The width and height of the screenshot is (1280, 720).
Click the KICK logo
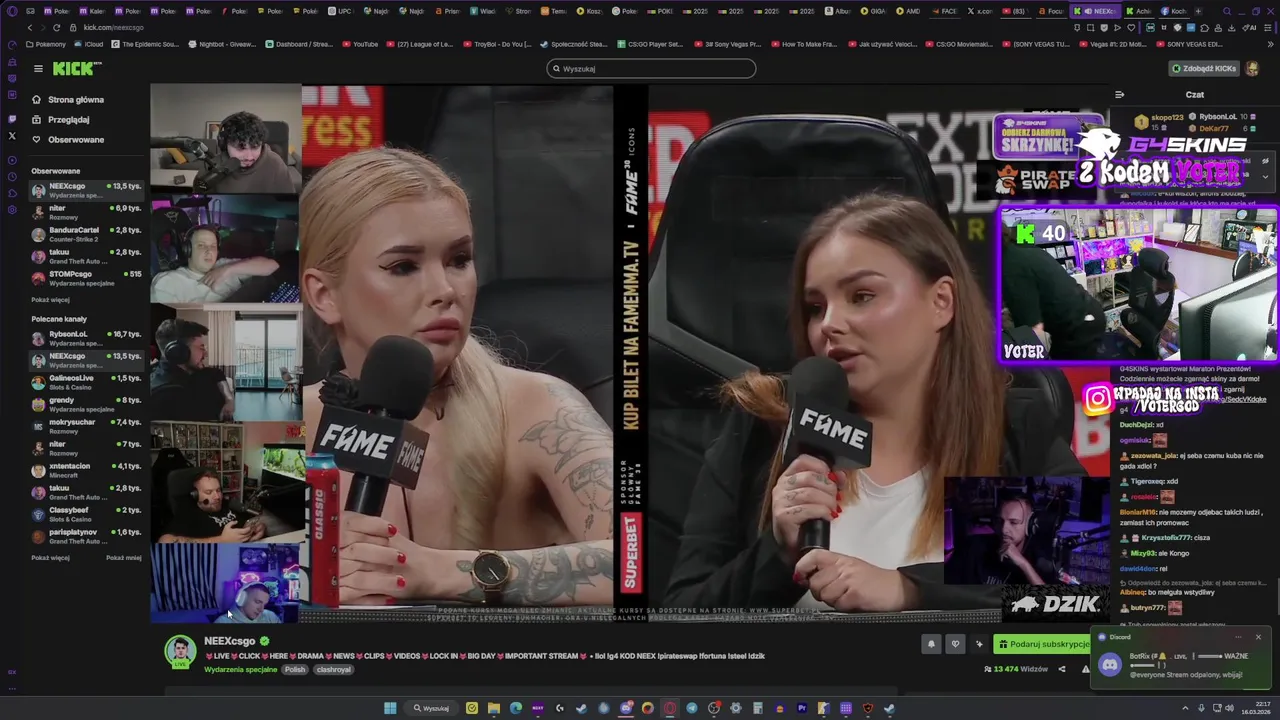click(77, 68)
